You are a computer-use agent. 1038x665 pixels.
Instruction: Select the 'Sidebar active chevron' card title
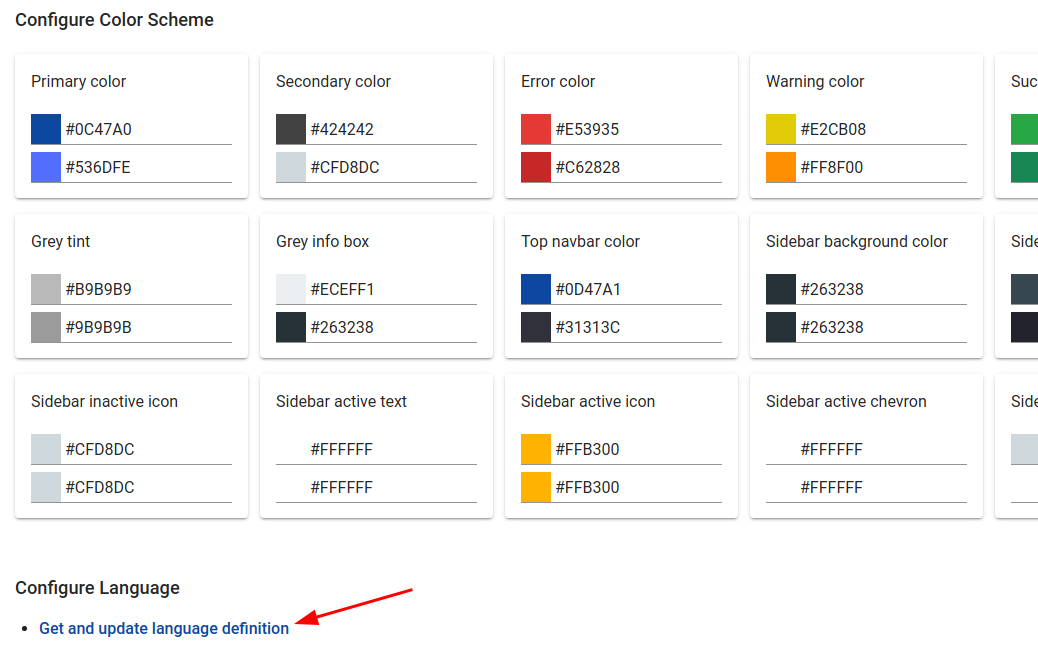click(846, 402)
